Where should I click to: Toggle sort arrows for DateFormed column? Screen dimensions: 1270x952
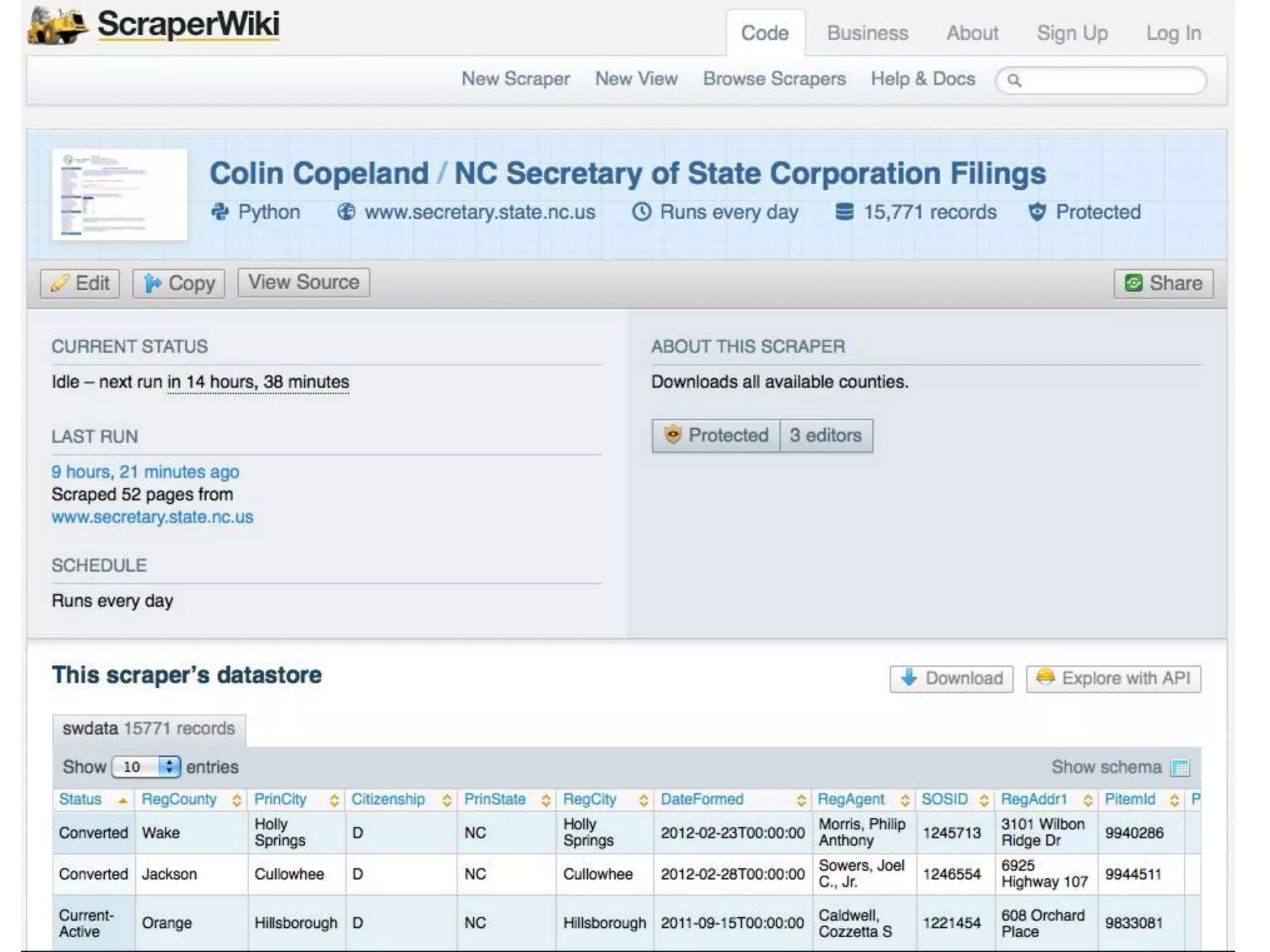(801, 800)
